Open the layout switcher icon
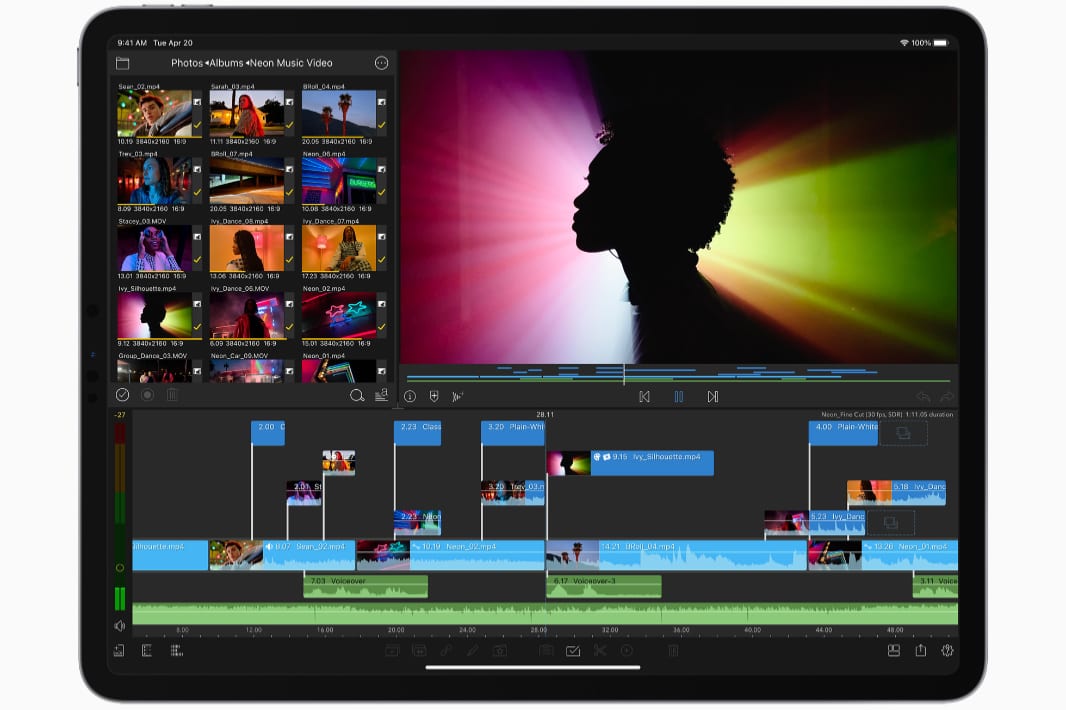This screenshot has height=710, width=1066. point(894,651)
